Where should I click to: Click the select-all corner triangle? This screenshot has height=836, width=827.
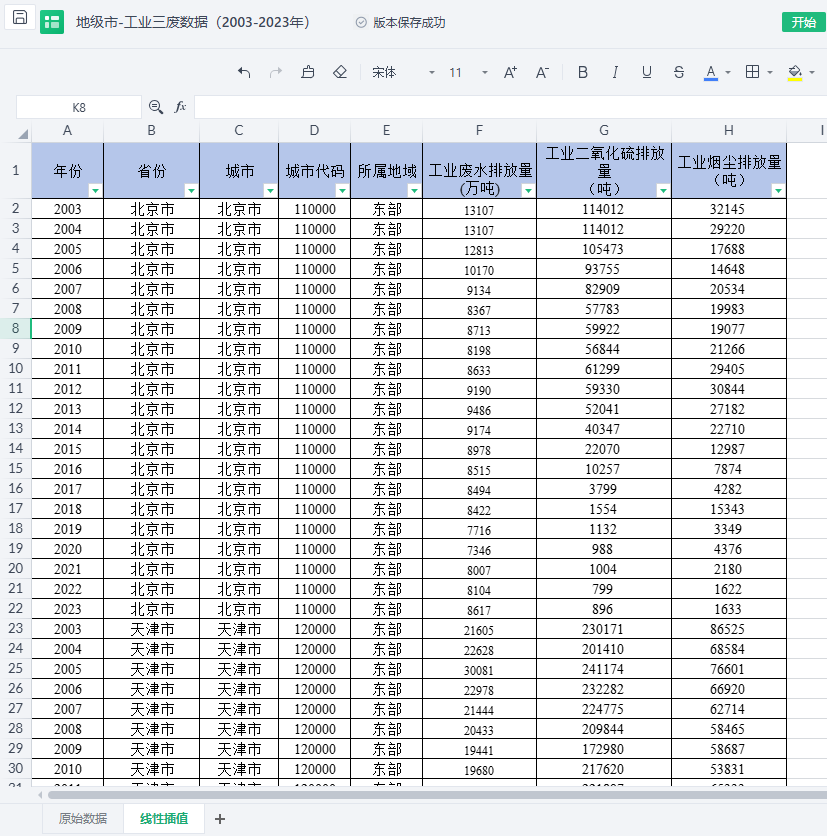coord(22,133)
